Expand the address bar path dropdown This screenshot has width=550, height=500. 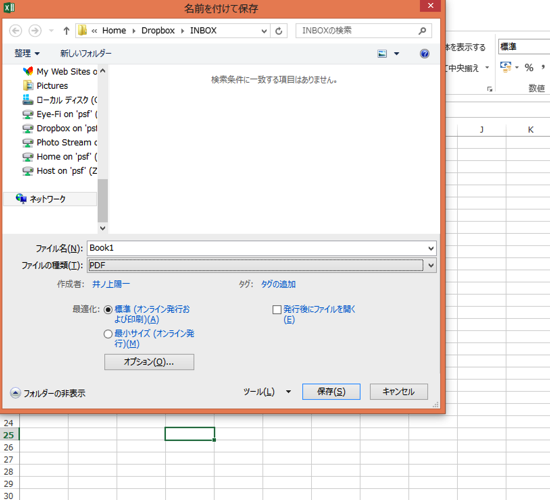click(264, 31)
